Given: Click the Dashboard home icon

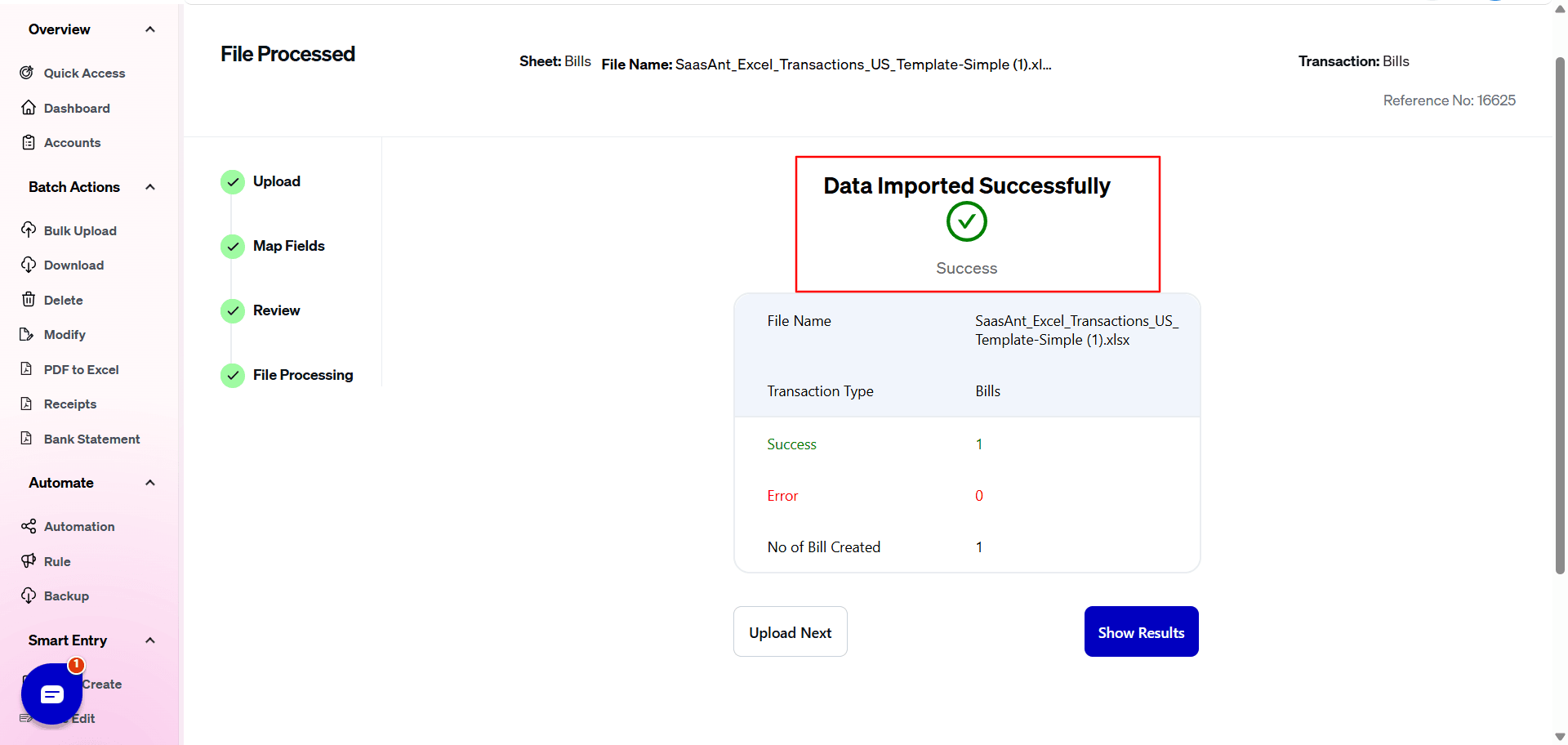Looking at the screenshot, I should 28,108.
